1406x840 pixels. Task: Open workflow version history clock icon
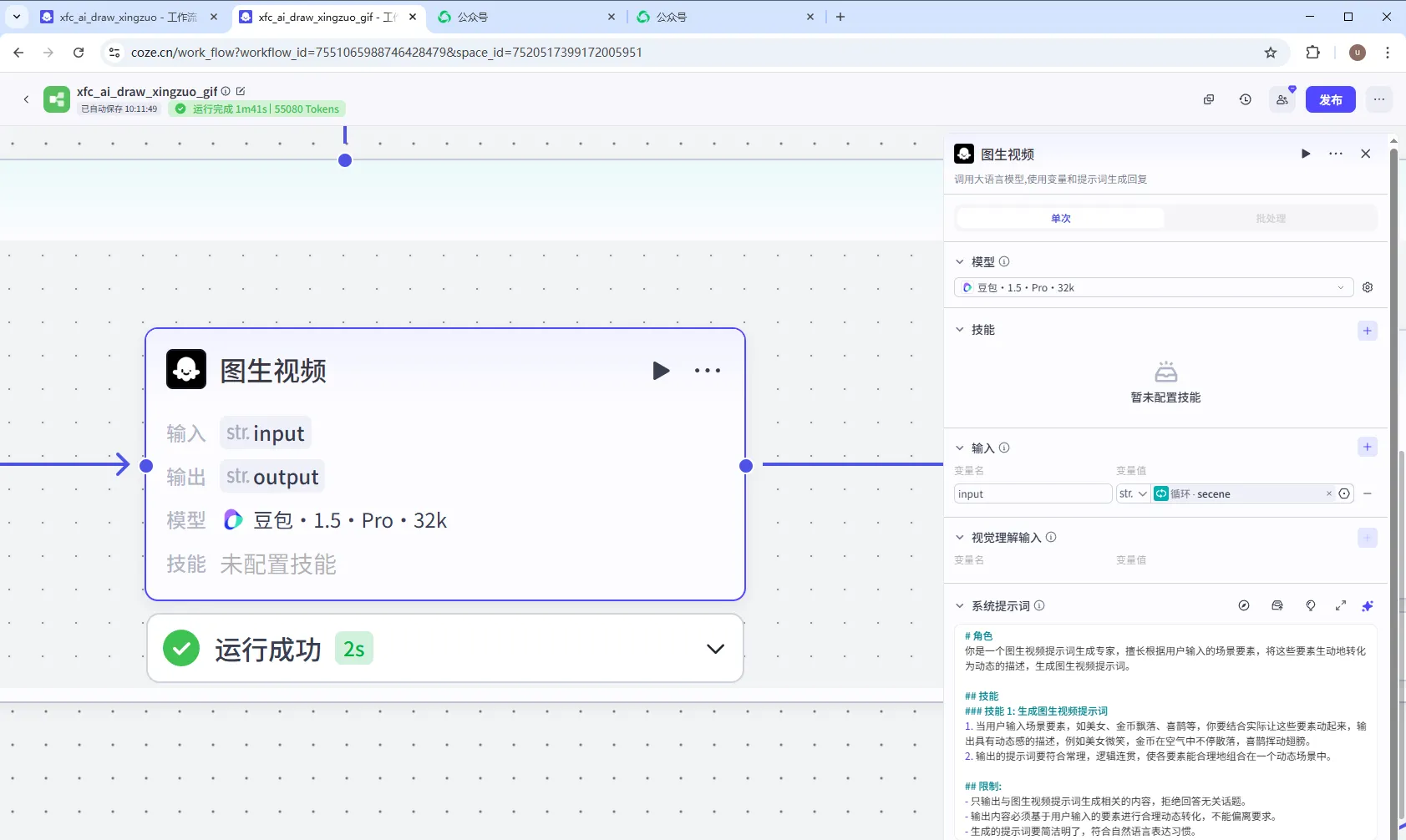(x=1245, y=99)
